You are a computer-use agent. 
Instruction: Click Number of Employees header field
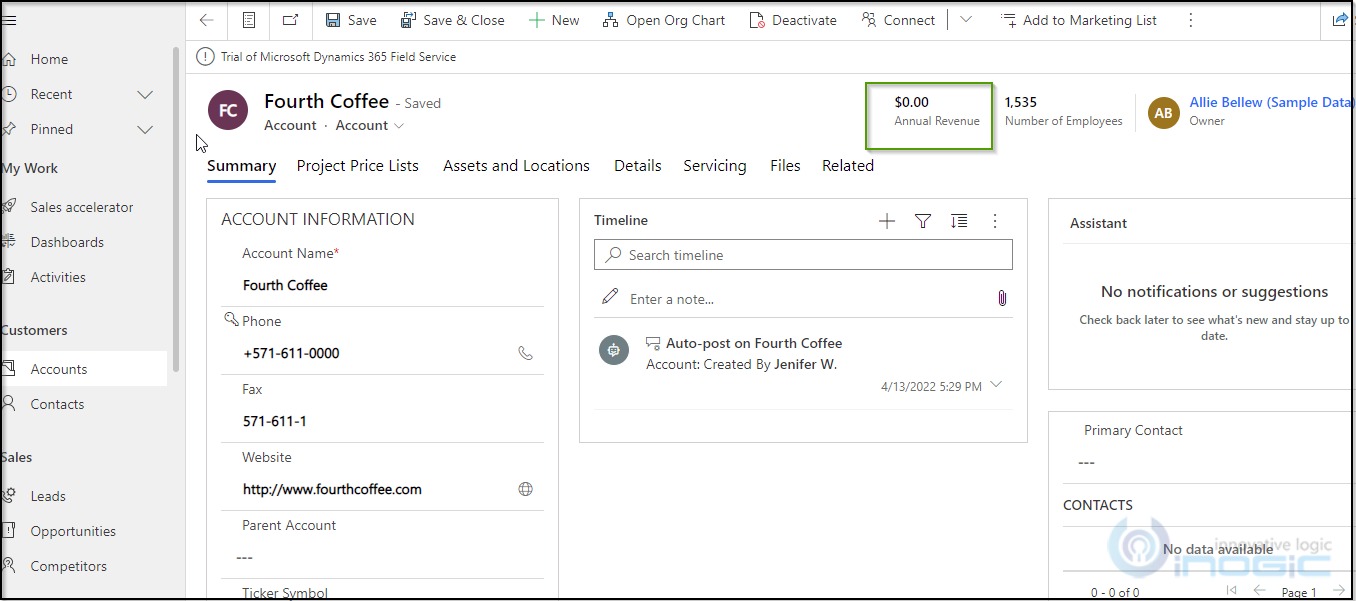point(1063,110)
